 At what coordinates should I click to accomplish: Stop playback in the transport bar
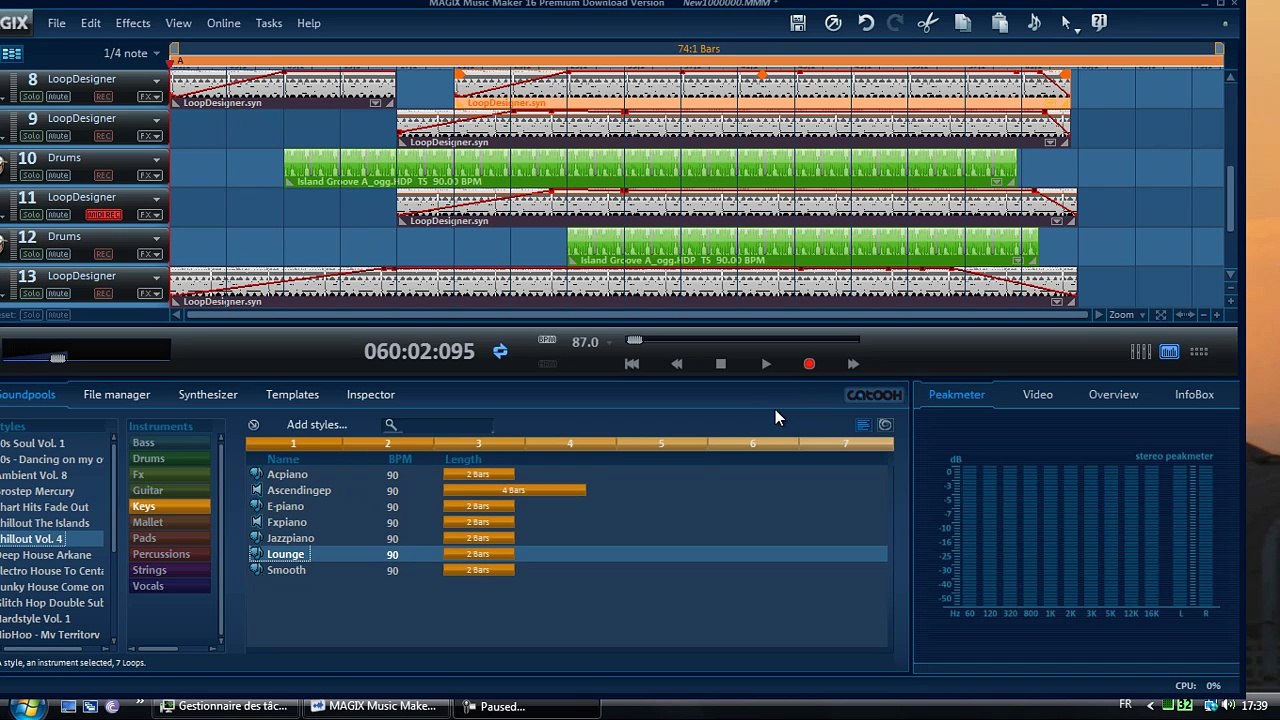pyautogui.click(x=721, y=364)
